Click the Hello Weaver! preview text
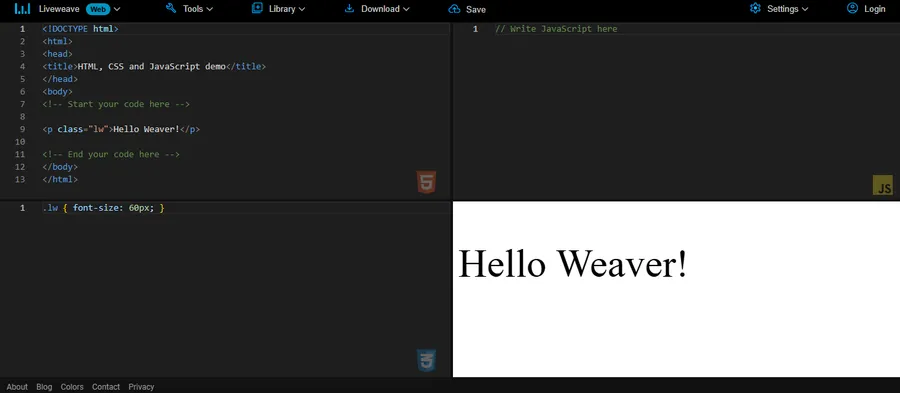This screenshot has width=900, height=393. 572,265
